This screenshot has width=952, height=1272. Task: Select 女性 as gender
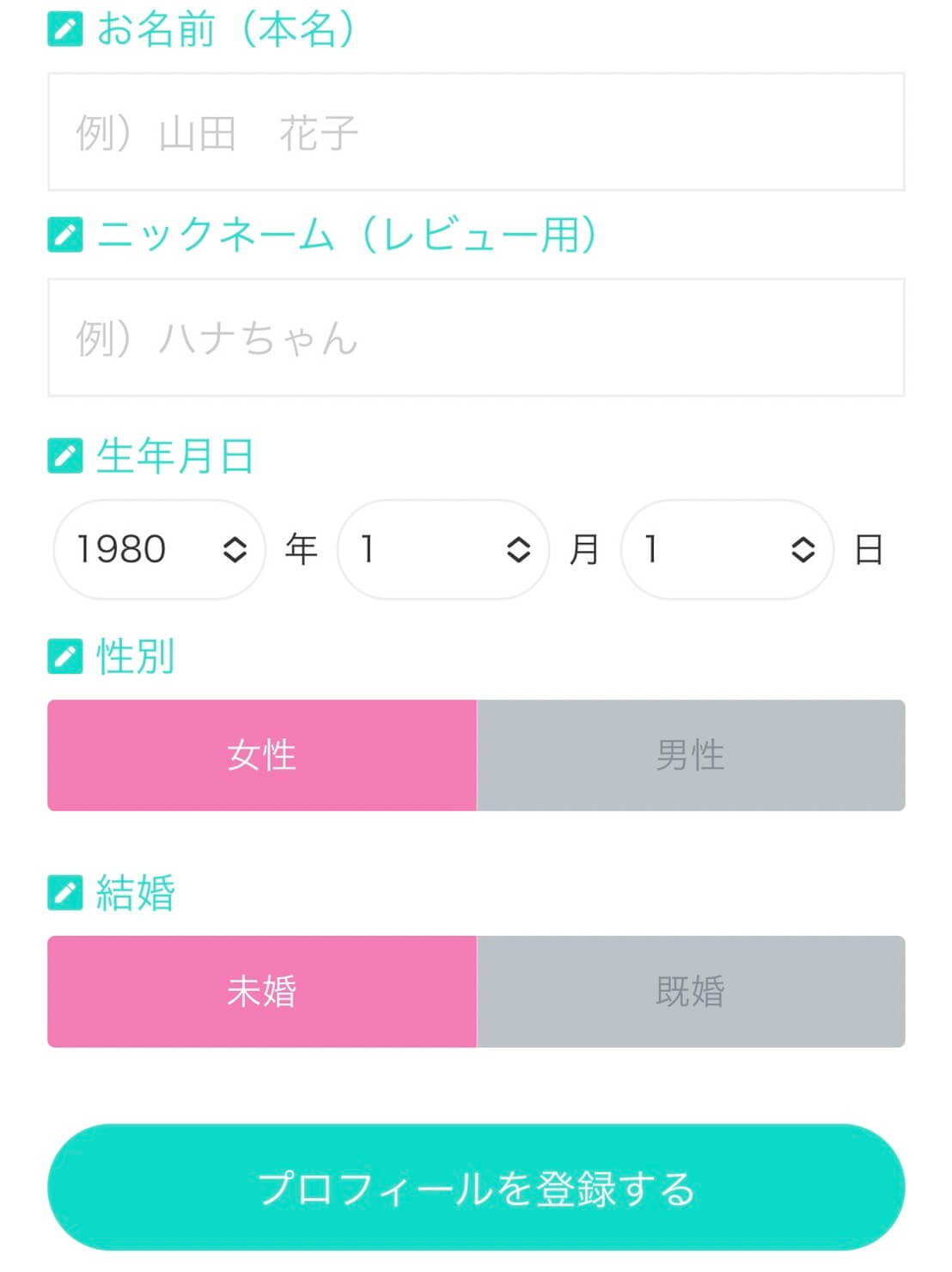(262, 755)
